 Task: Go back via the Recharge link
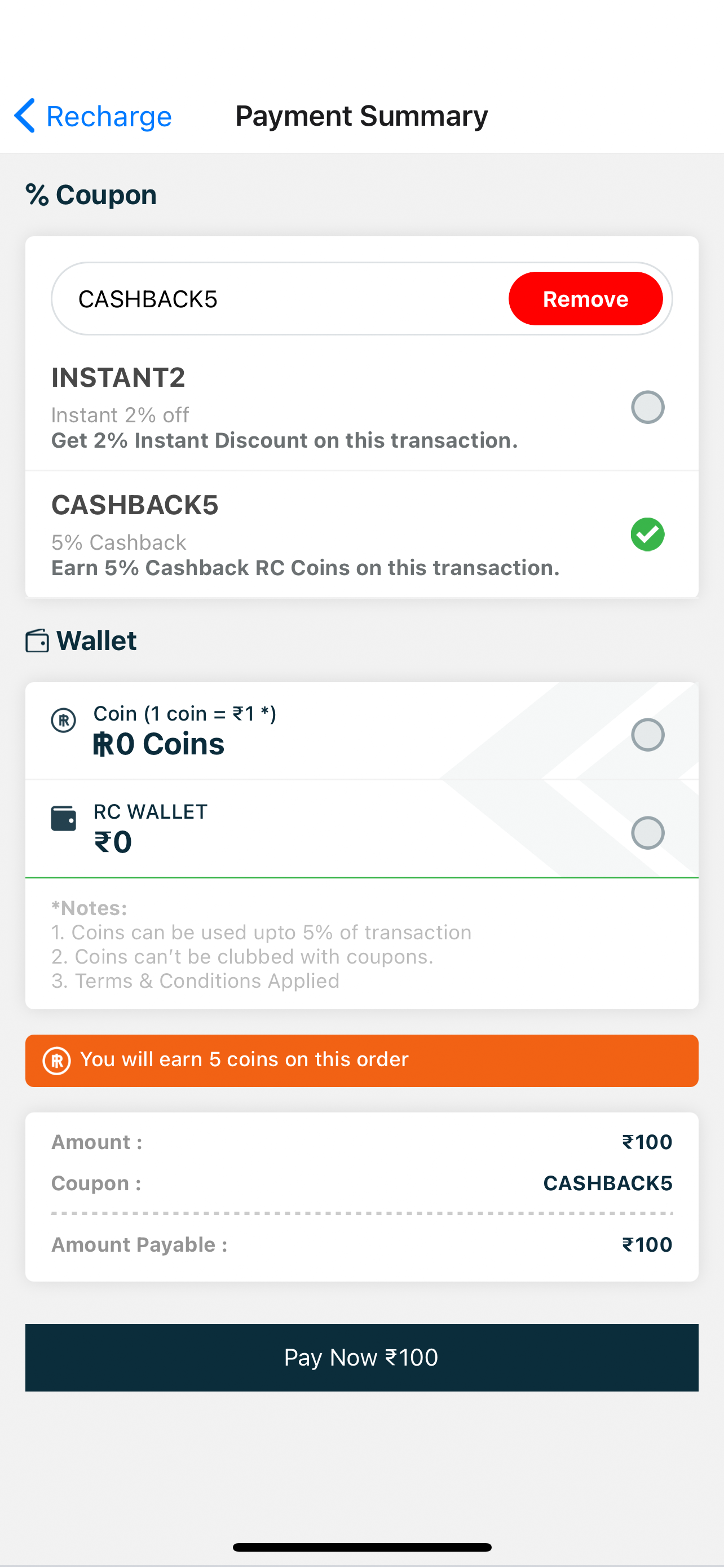109,116
